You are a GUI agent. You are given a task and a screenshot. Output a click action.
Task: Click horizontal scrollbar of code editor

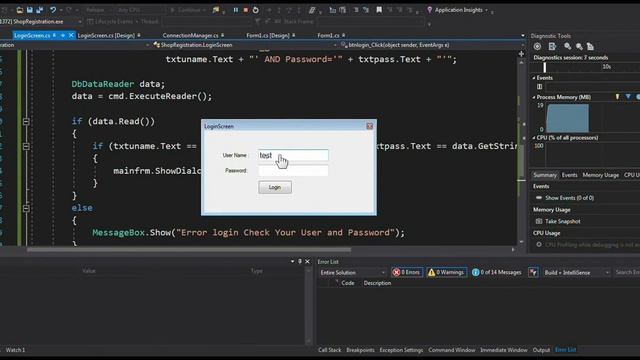189,249
